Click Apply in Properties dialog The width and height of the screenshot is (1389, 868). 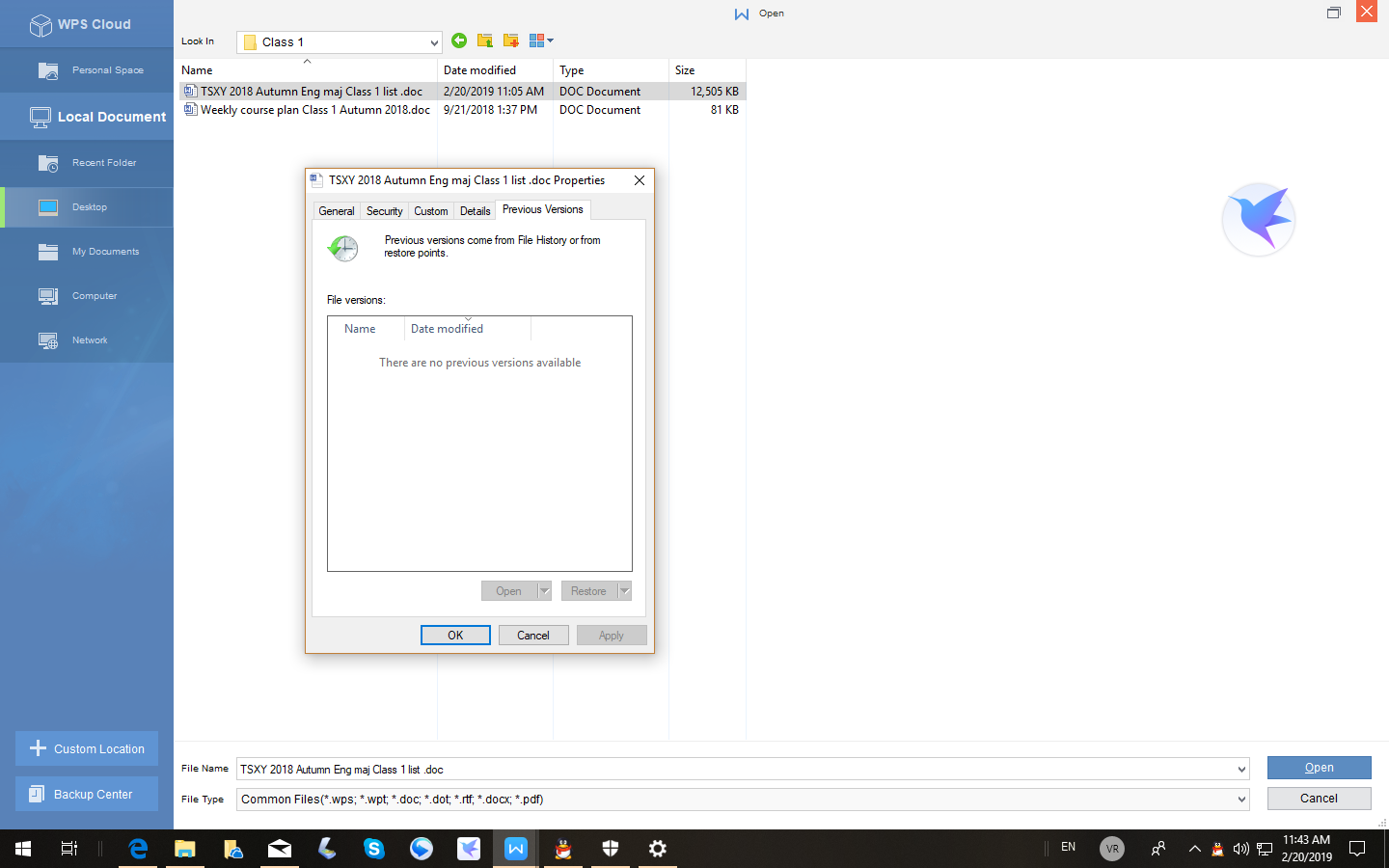pyautogui.click(x=612, y=636)
